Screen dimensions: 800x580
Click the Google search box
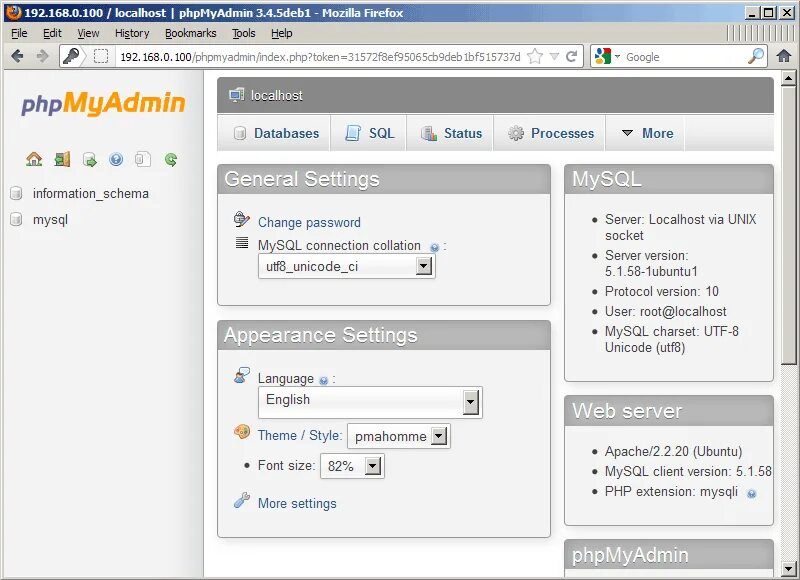(x=685, y=57)
